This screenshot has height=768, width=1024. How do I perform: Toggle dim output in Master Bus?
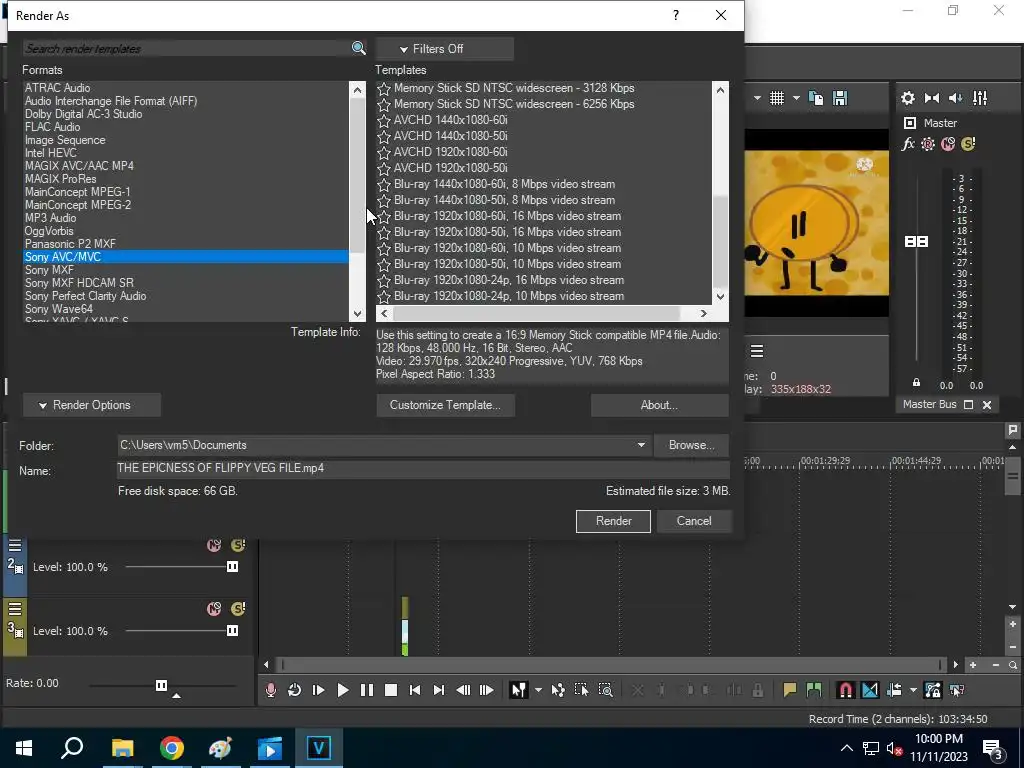[x=955, y=98]
